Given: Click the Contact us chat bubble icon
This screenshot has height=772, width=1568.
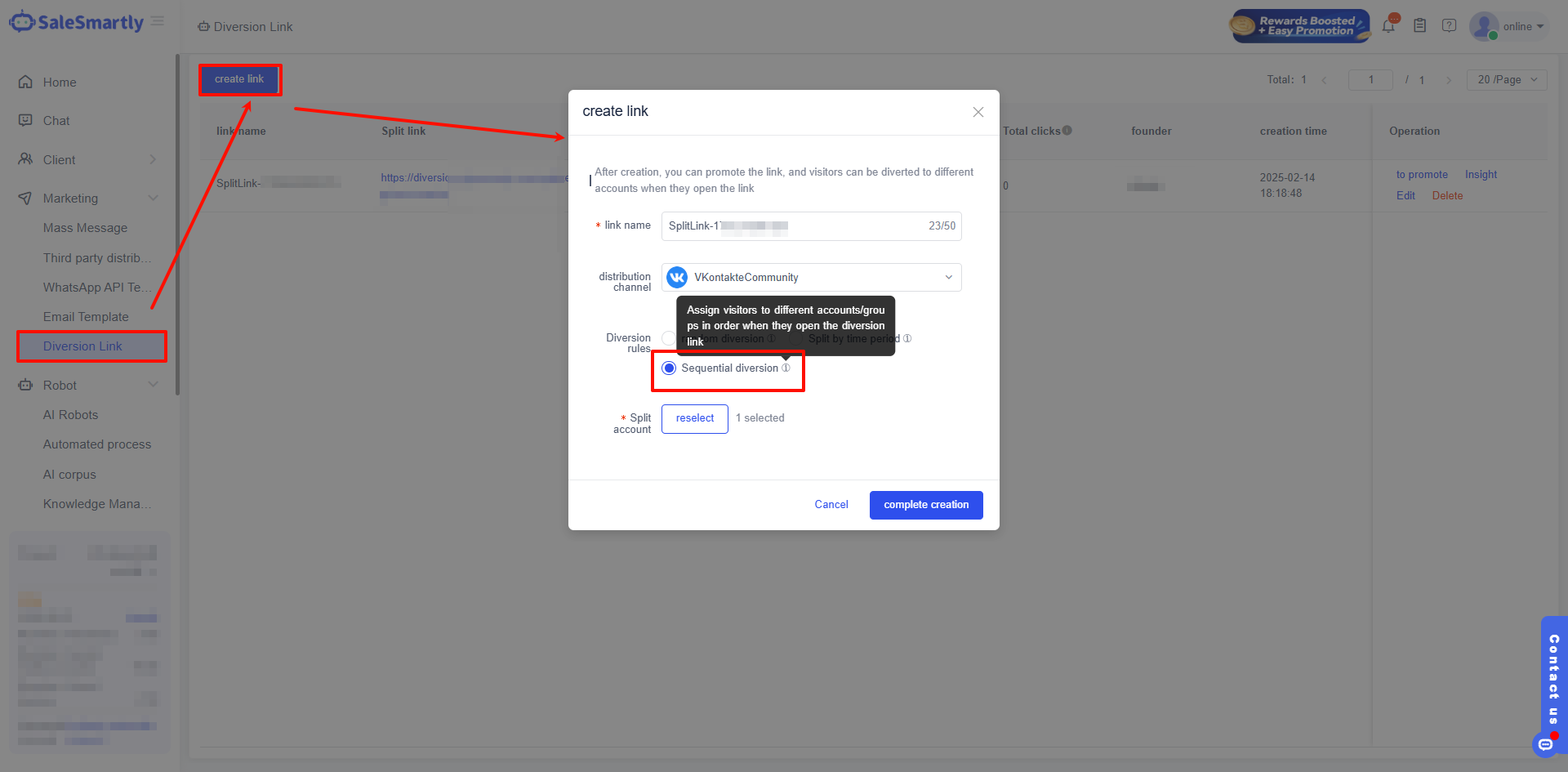Looking at the screenshot, I should (1544, 744).
